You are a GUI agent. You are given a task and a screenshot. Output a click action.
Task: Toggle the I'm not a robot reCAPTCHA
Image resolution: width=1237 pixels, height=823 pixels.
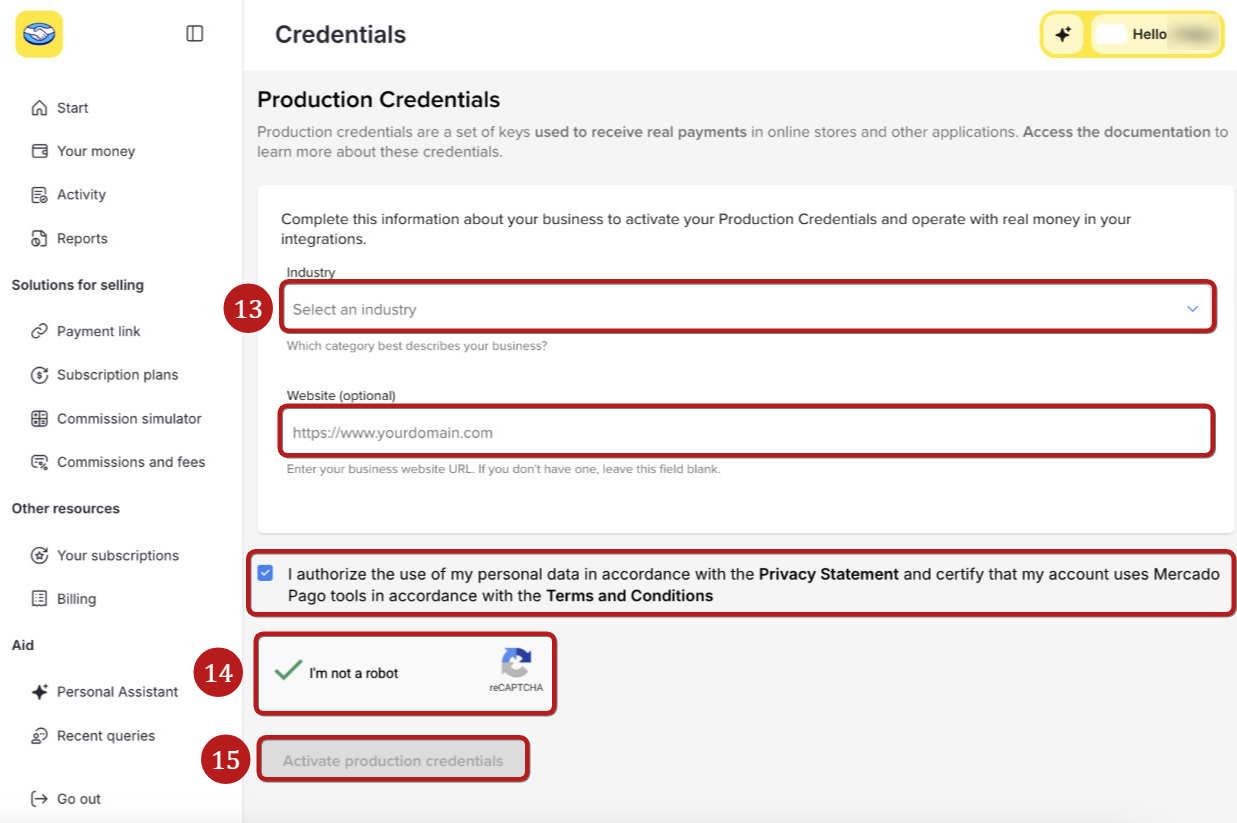(x=288, y=671)
